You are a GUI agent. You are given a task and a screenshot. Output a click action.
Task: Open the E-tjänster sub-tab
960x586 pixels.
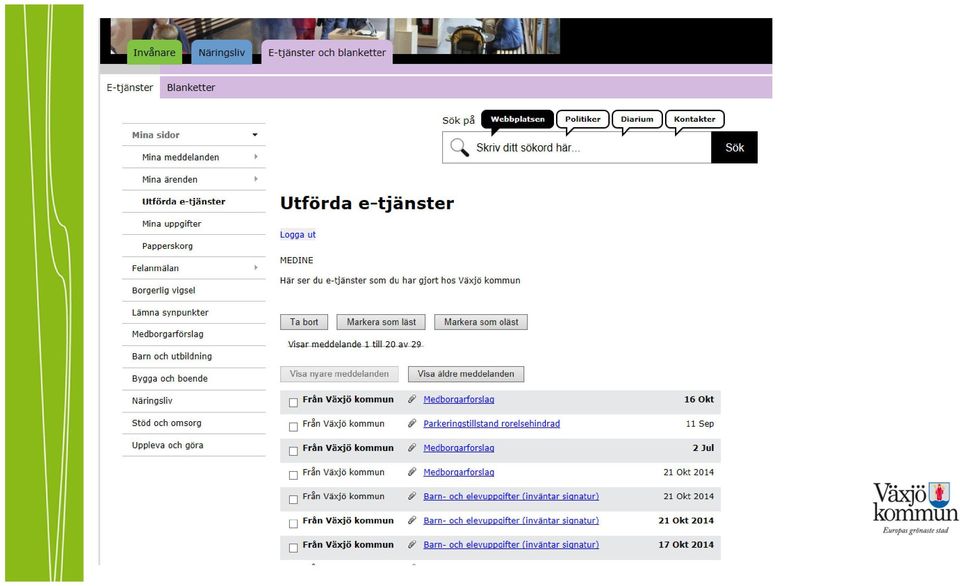130,88
